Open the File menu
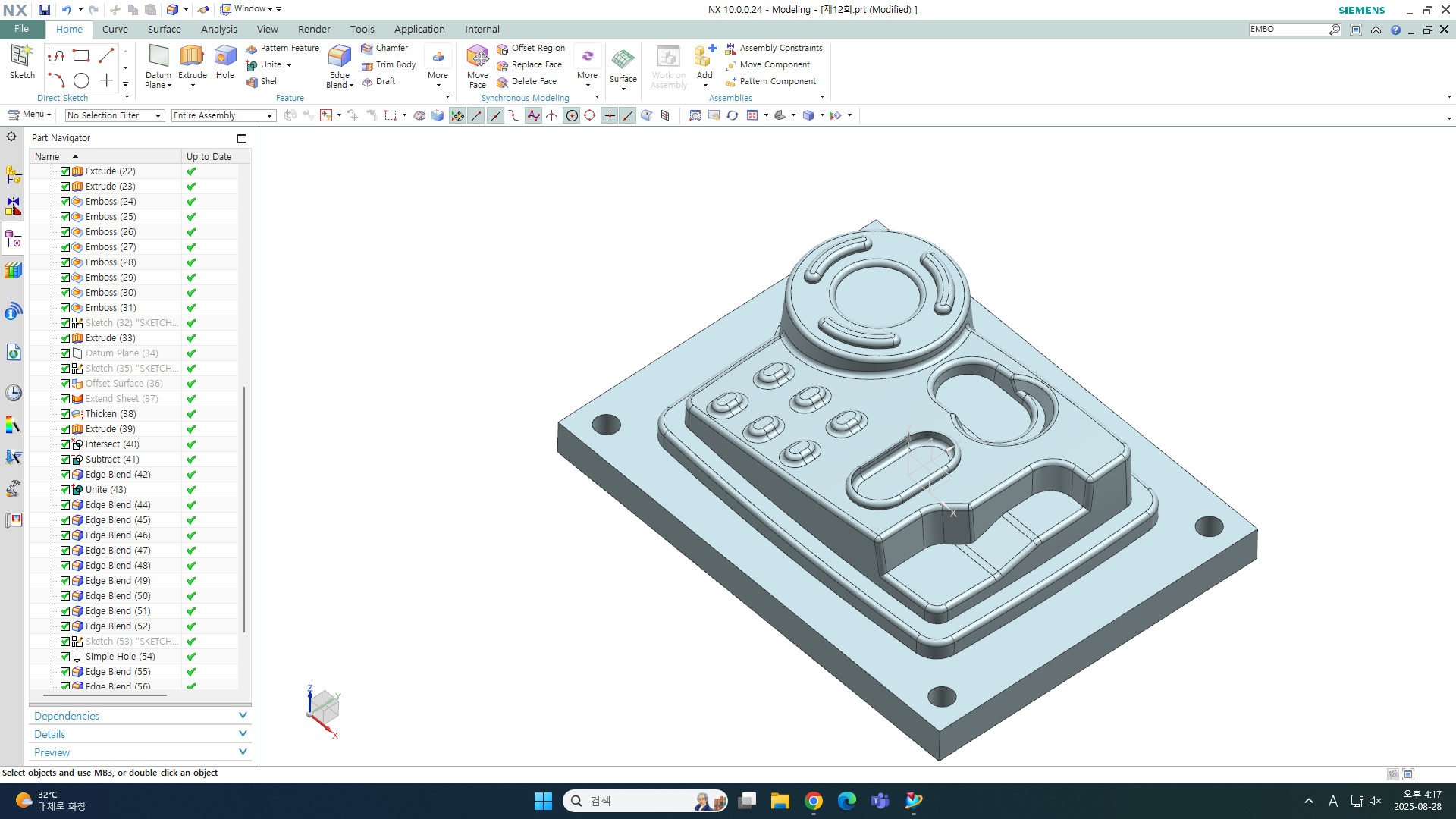 pyautogui.click(x=21, y=29)
